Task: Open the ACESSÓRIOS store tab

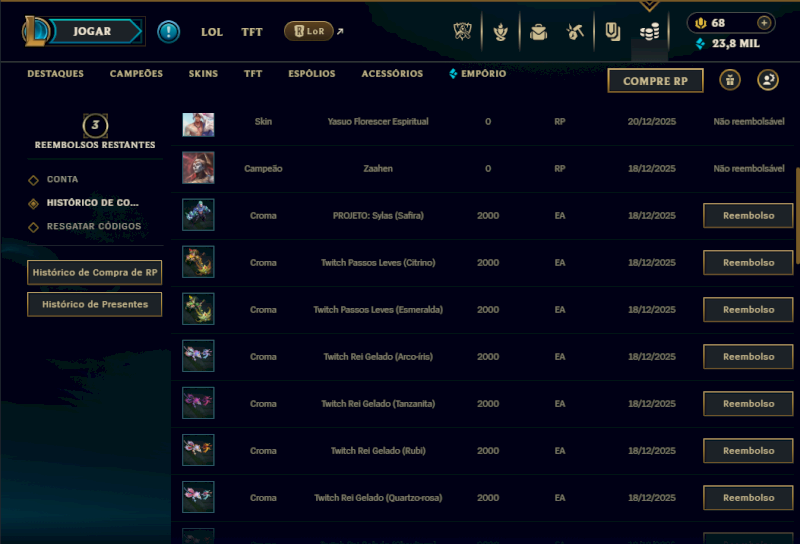Action: tap(392, 73)
